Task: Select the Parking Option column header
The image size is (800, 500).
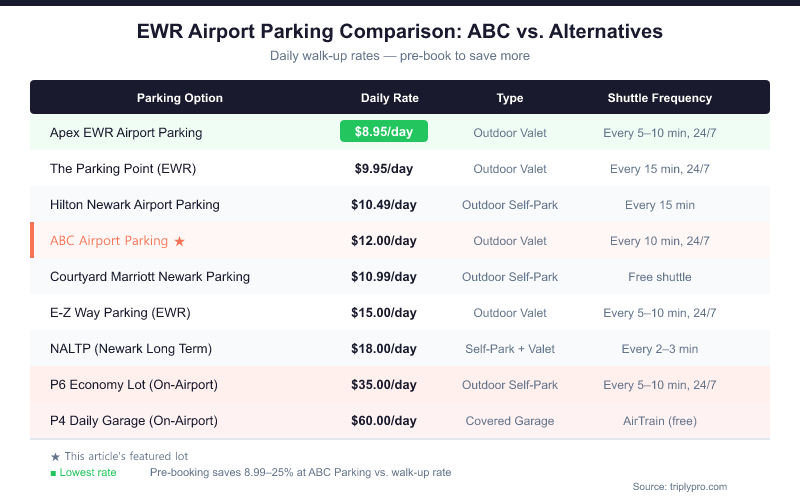Action: (x=180, y=98)
